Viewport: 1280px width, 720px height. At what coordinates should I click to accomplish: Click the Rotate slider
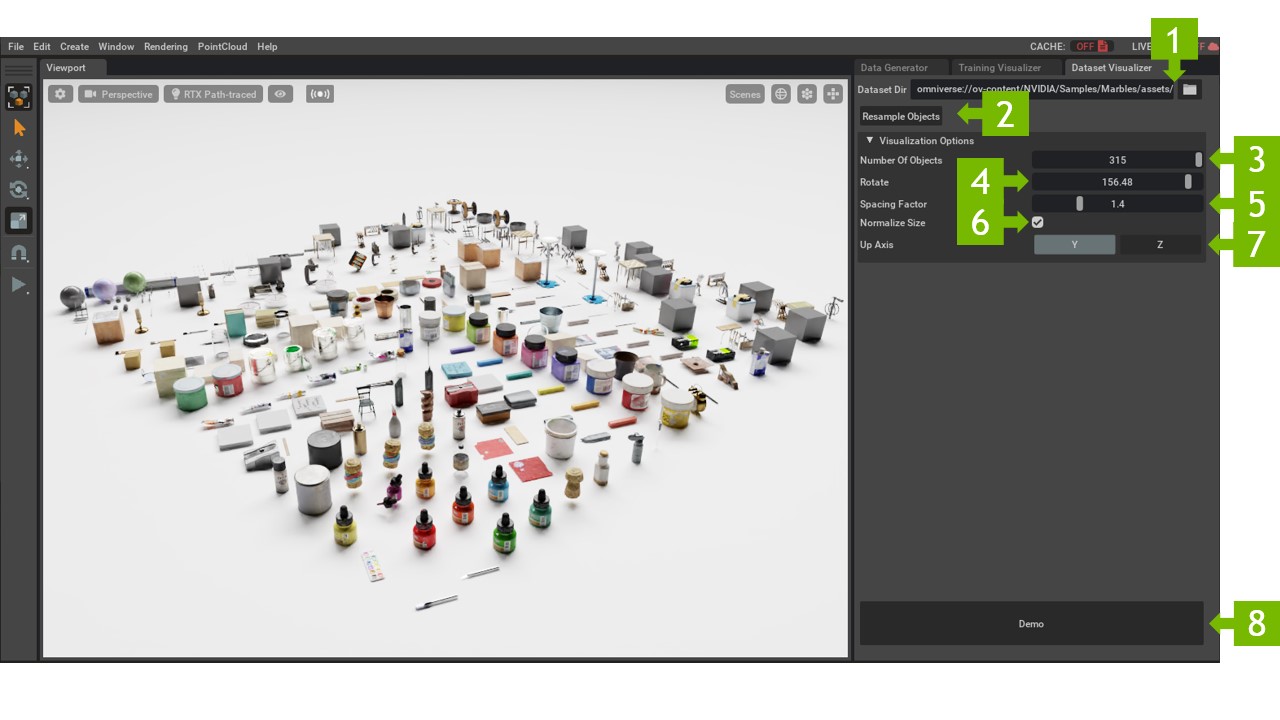pos(1117,182)
